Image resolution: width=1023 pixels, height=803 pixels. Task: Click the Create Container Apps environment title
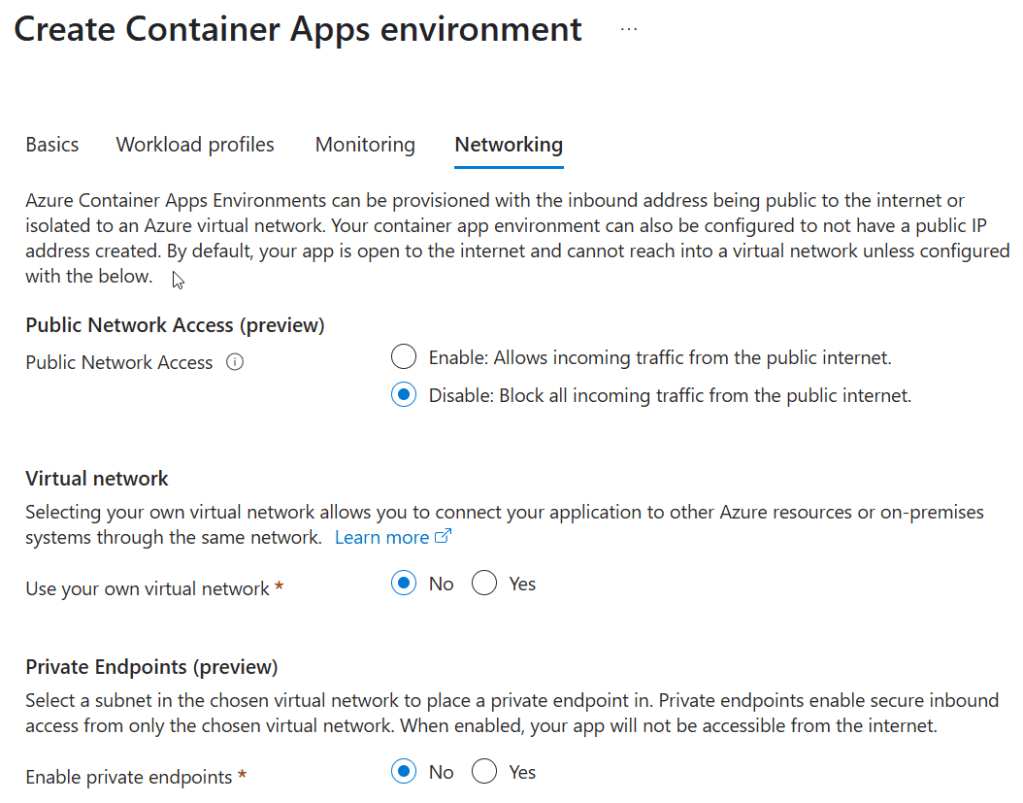pos(297,29)
